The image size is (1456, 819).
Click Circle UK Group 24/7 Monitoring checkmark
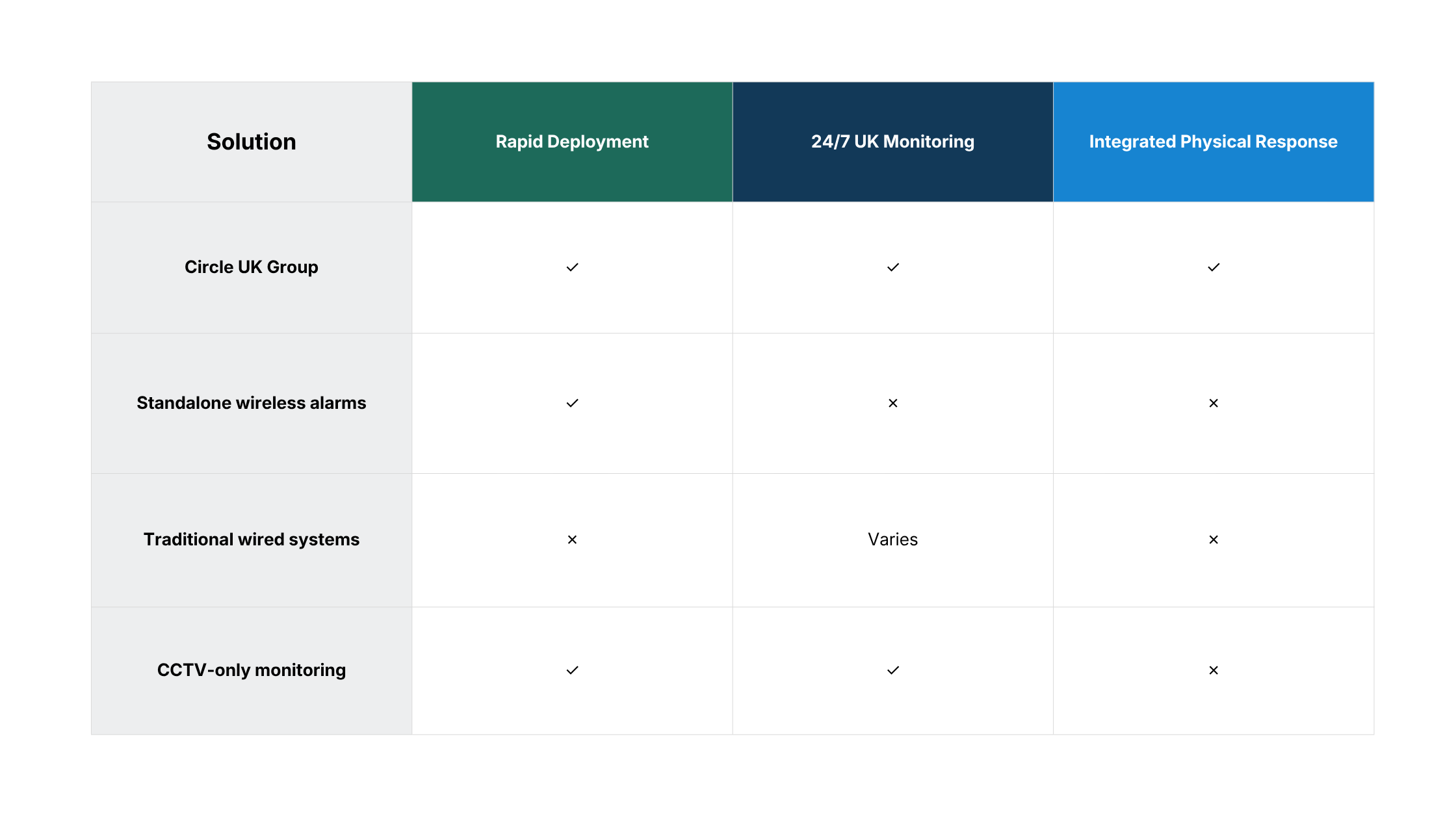(893, 267)
